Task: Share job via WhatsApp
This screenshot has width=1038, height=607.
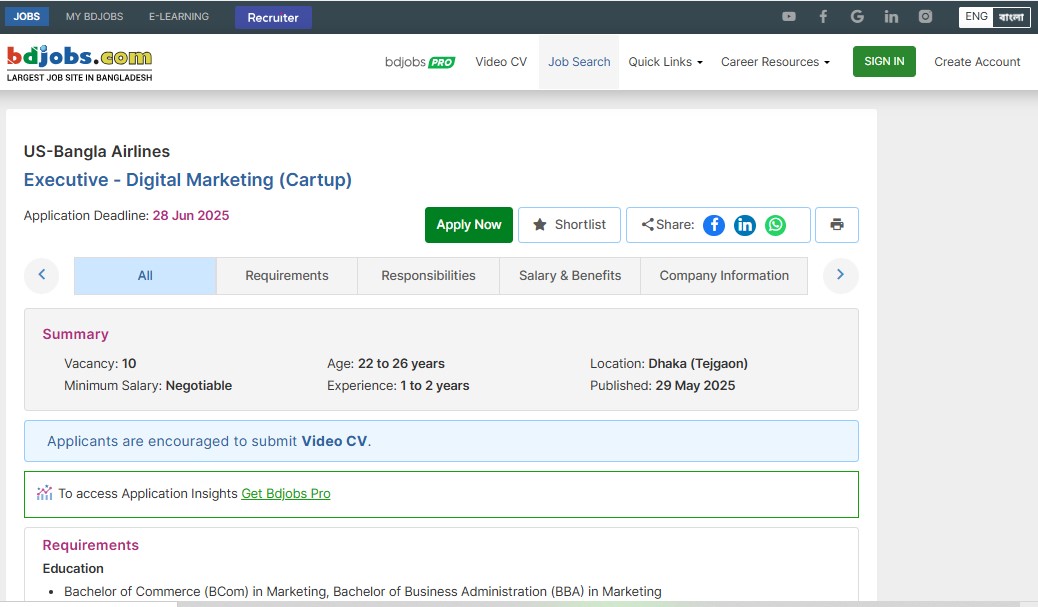Action: coord(775,225)
